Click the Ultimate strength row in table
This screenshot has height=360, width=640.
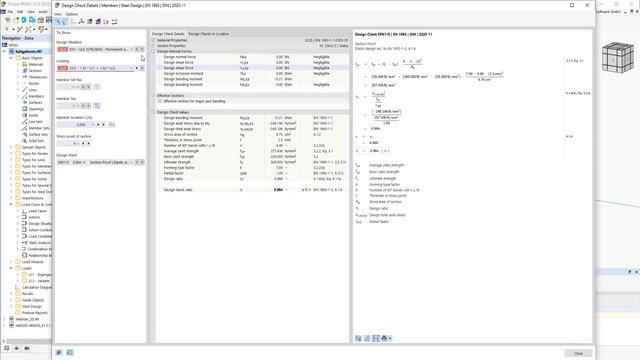tap(252, 162)
